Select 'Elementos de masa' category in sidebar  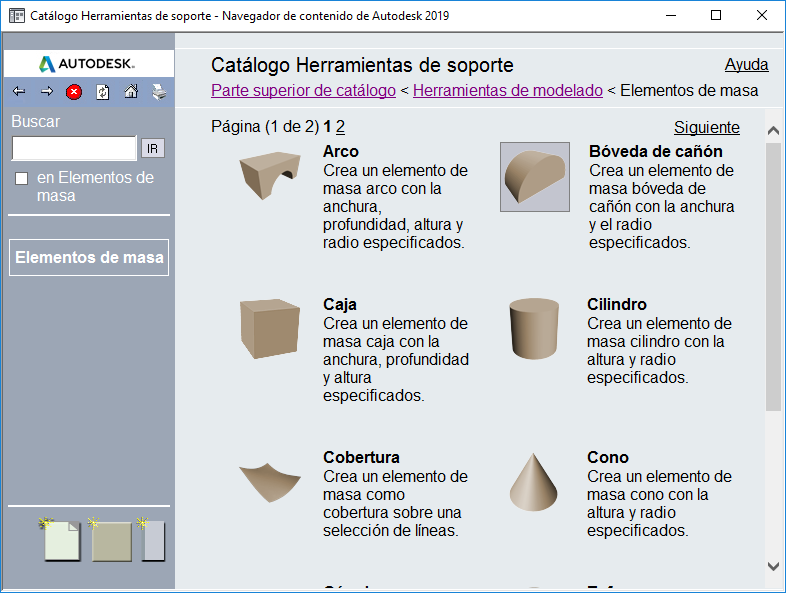click(89, 257)
